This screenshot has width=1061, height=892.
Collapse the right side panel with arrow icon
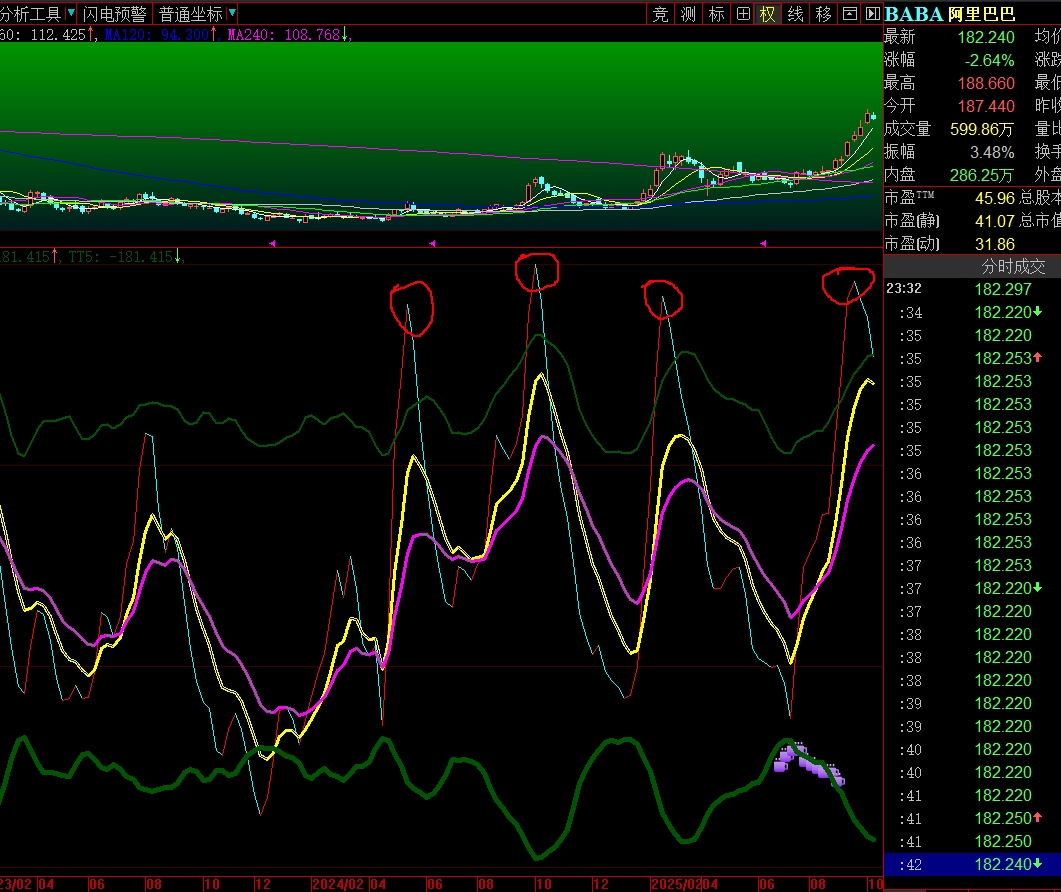[x=872, y=14]
